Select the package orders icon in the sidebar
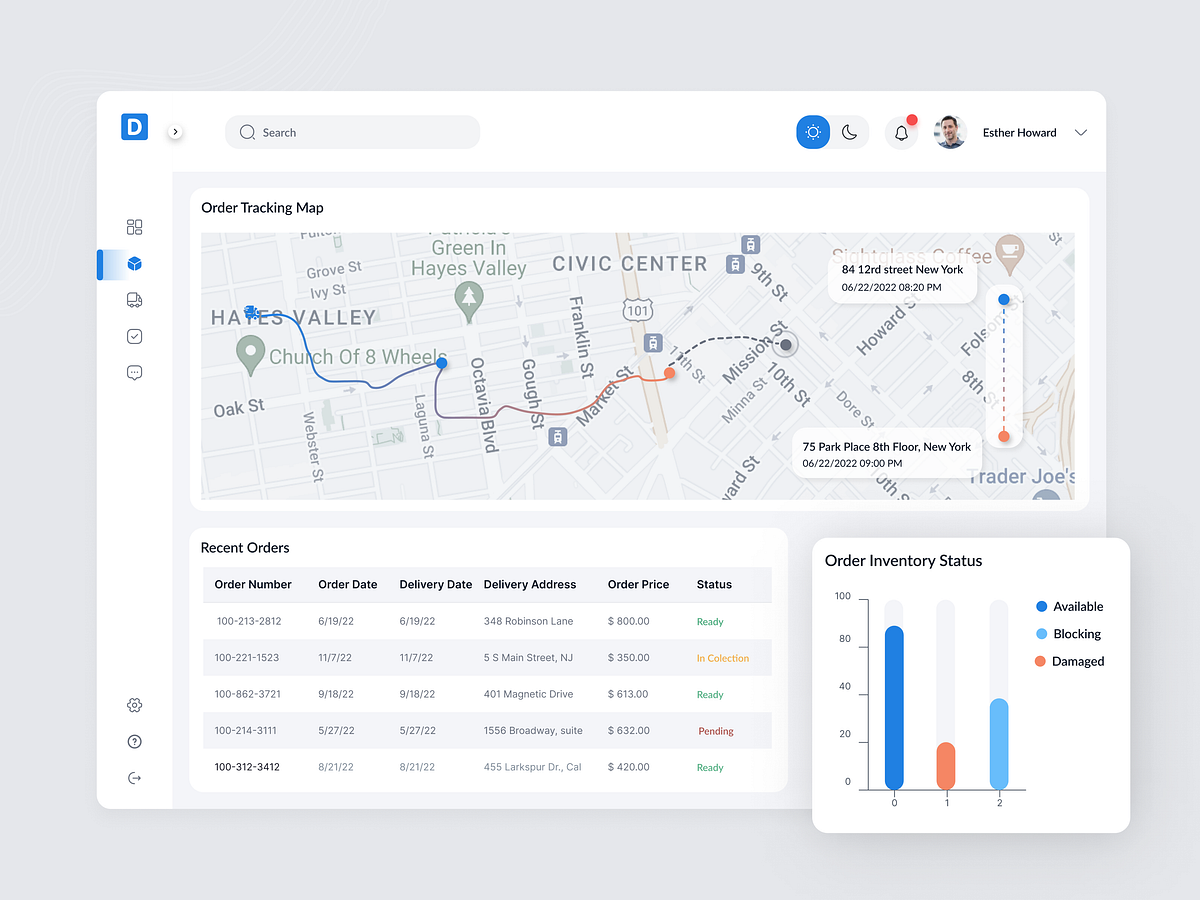 tap(134, 263)
